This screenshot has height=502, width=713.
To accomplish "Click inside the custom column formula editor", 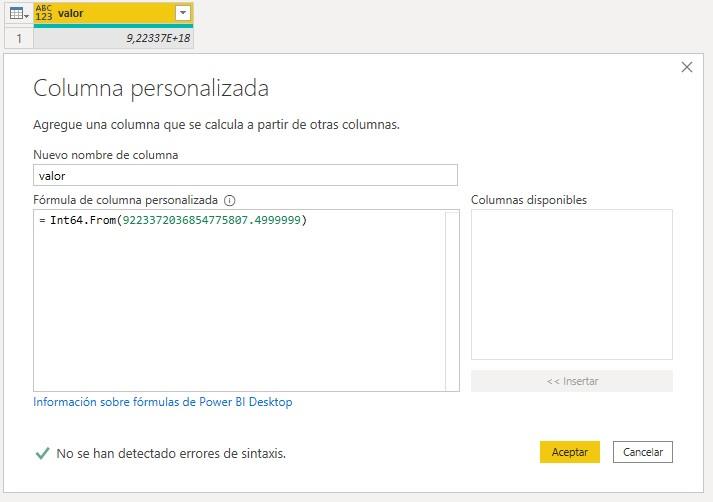I will (x=240, y=310).
